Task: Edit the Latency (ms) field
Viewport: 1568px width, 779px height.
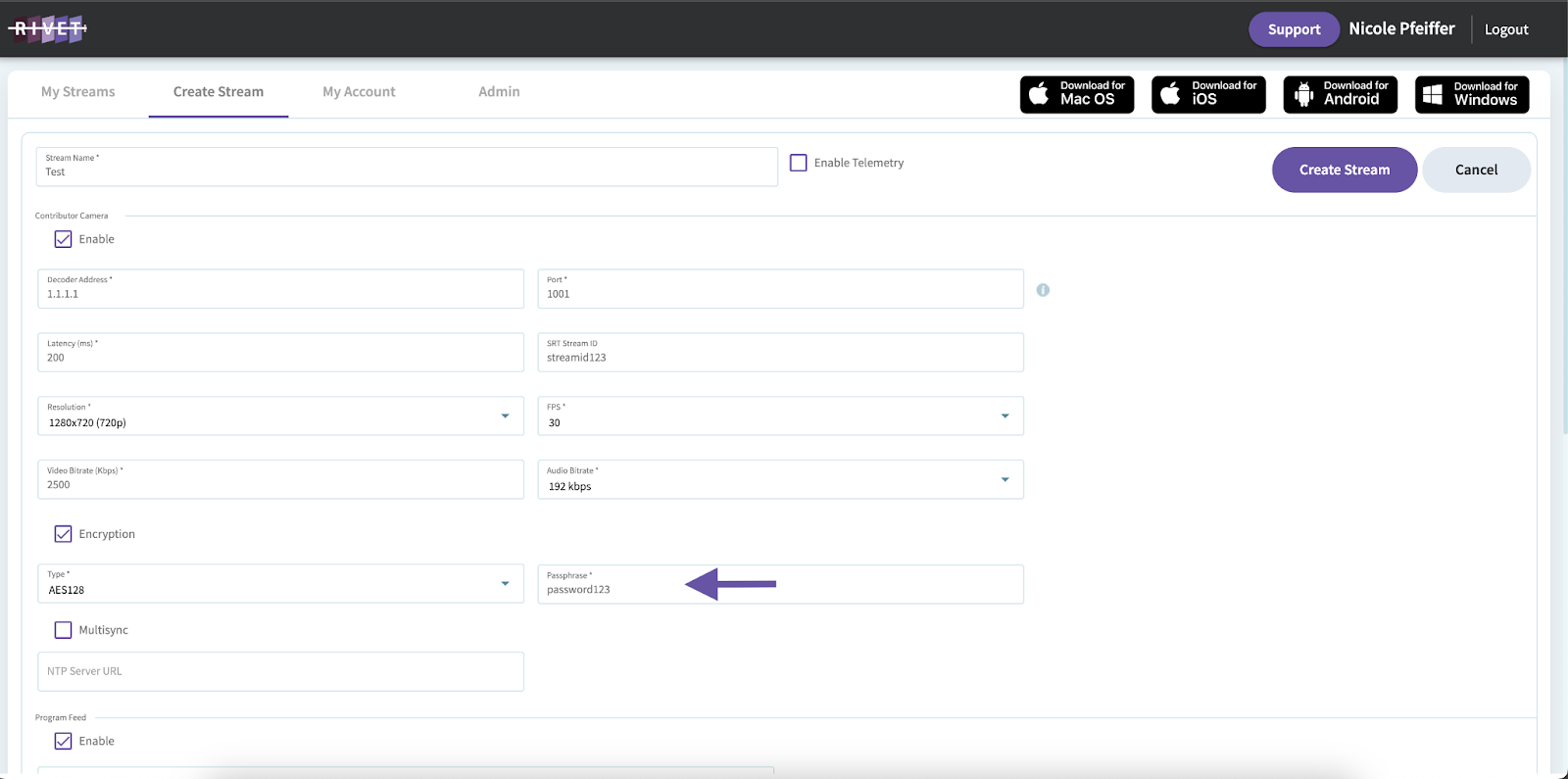Action: [280, 353]
